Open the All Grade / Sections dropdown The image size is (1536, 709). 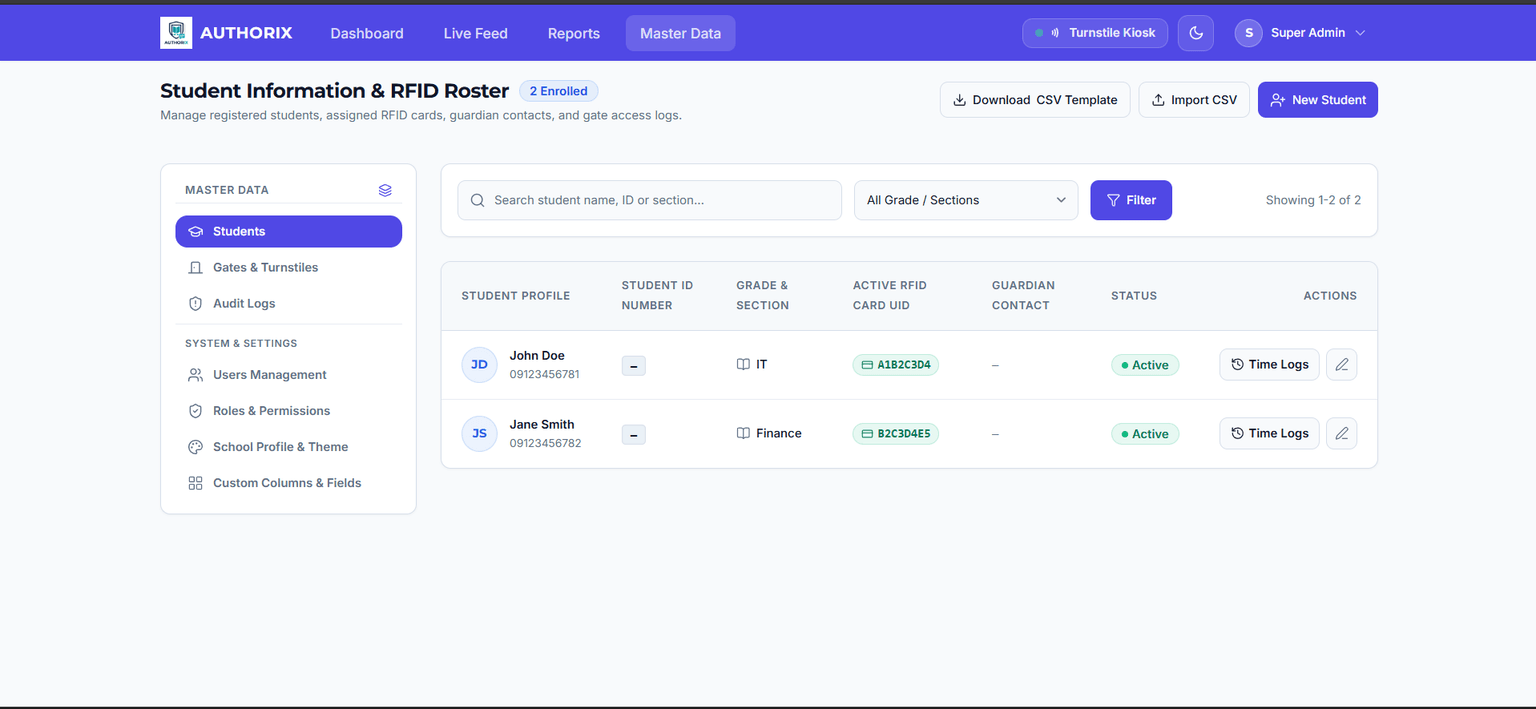966,200
